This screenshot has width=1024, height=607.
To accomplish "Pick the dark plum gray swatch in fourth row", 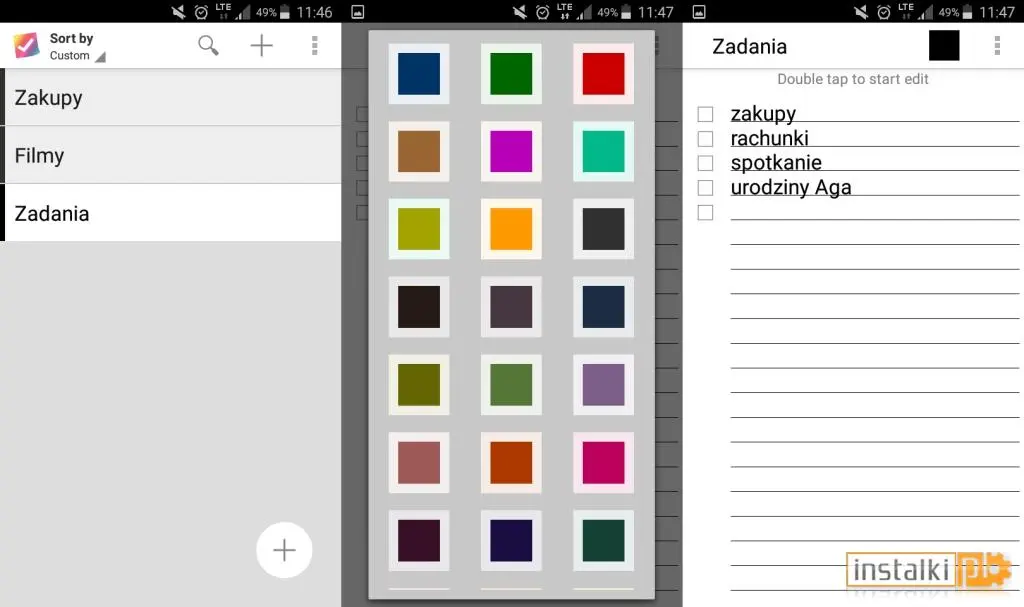I will click(x=511, y=306).
